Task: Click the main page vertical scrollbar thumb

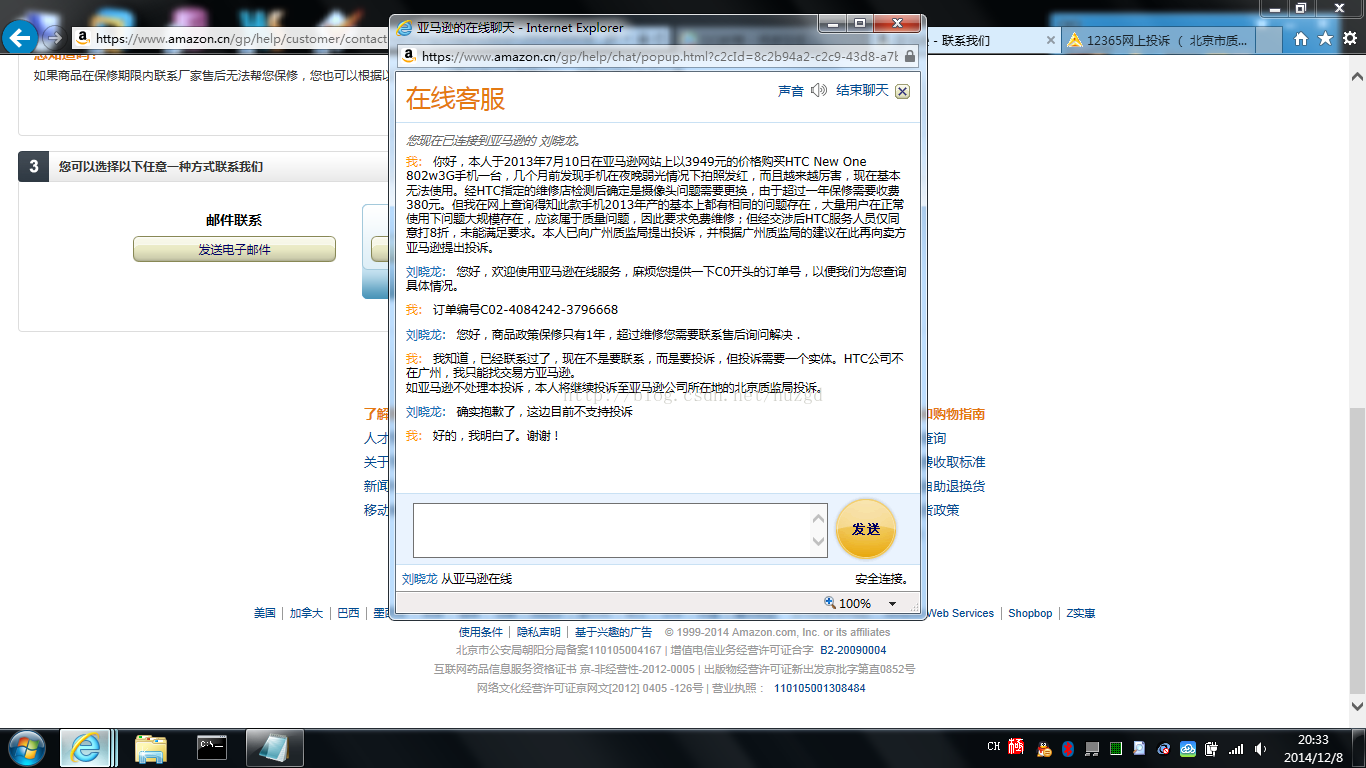Action: pyautogui.click(x=1357, y=550)
